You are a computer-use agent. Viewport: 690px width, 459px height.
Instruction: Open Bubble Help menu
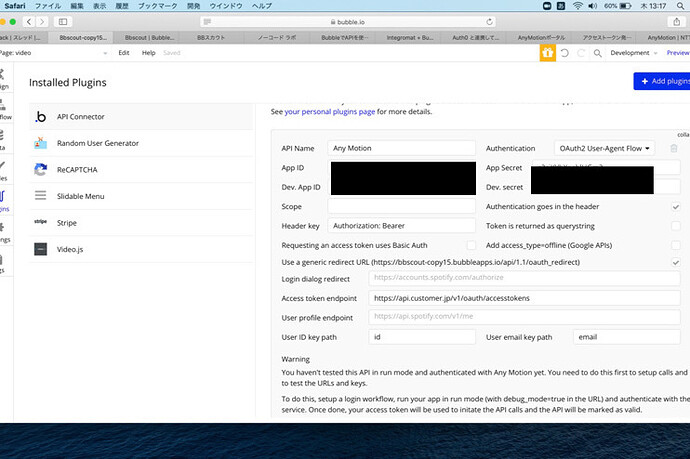coord(148,53)
